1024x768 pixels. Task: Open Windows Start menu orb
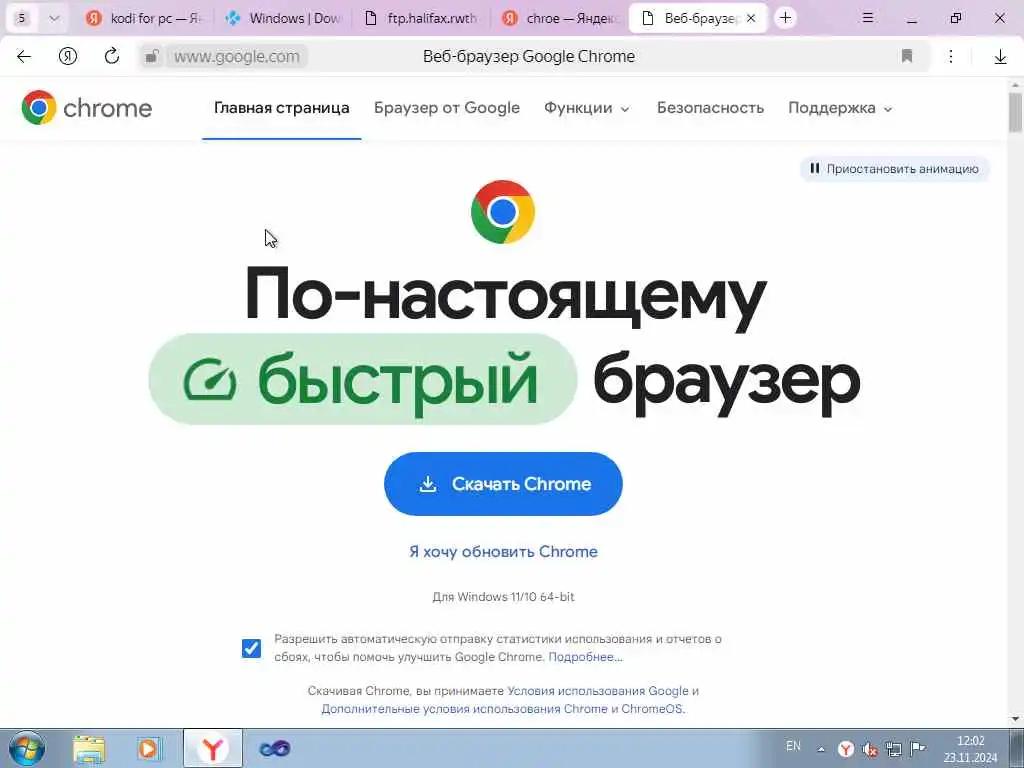click(27, 748)
